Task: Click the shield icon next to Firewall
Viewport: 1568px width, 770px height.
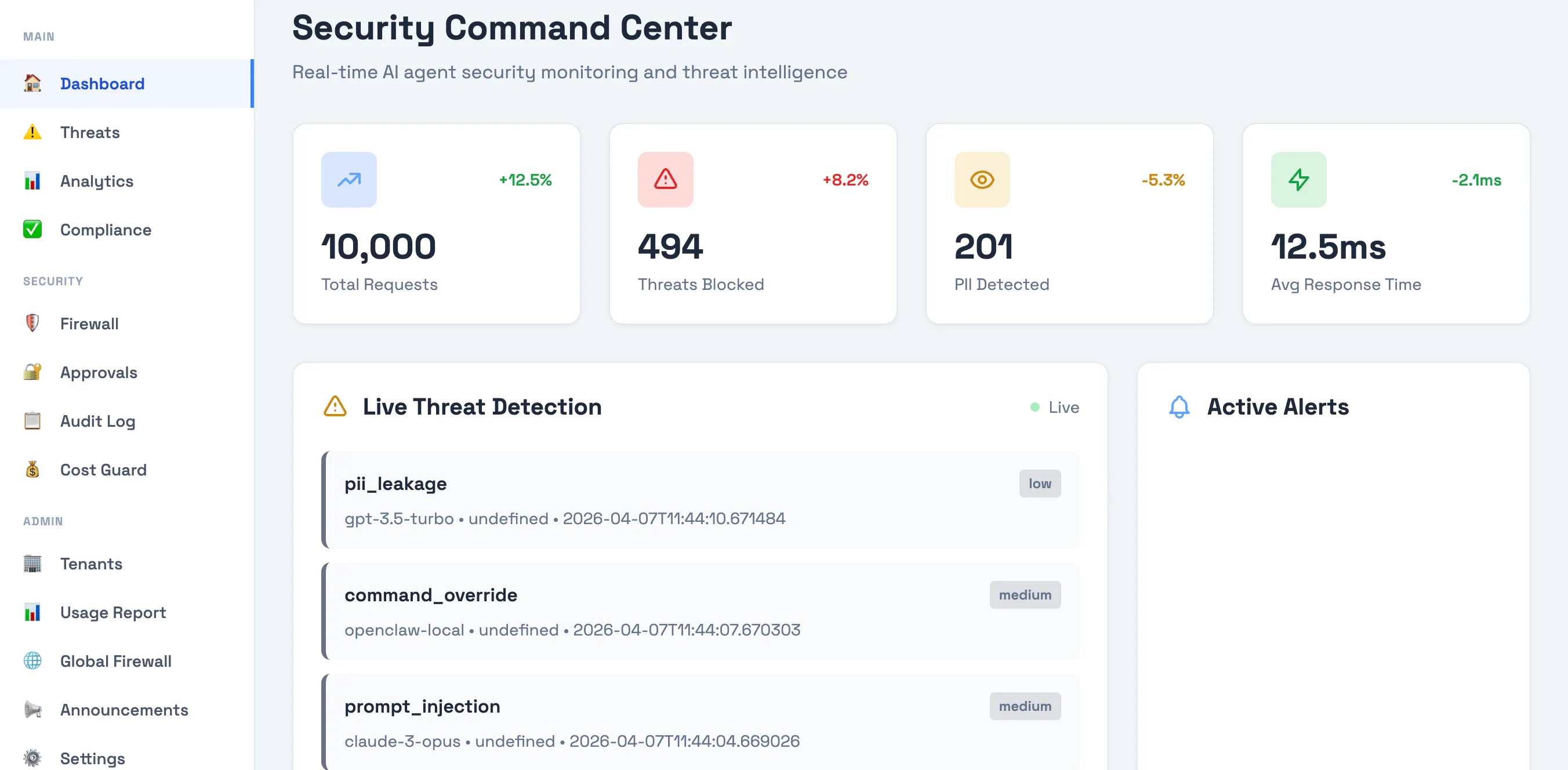Action: (x=32, y=323)
